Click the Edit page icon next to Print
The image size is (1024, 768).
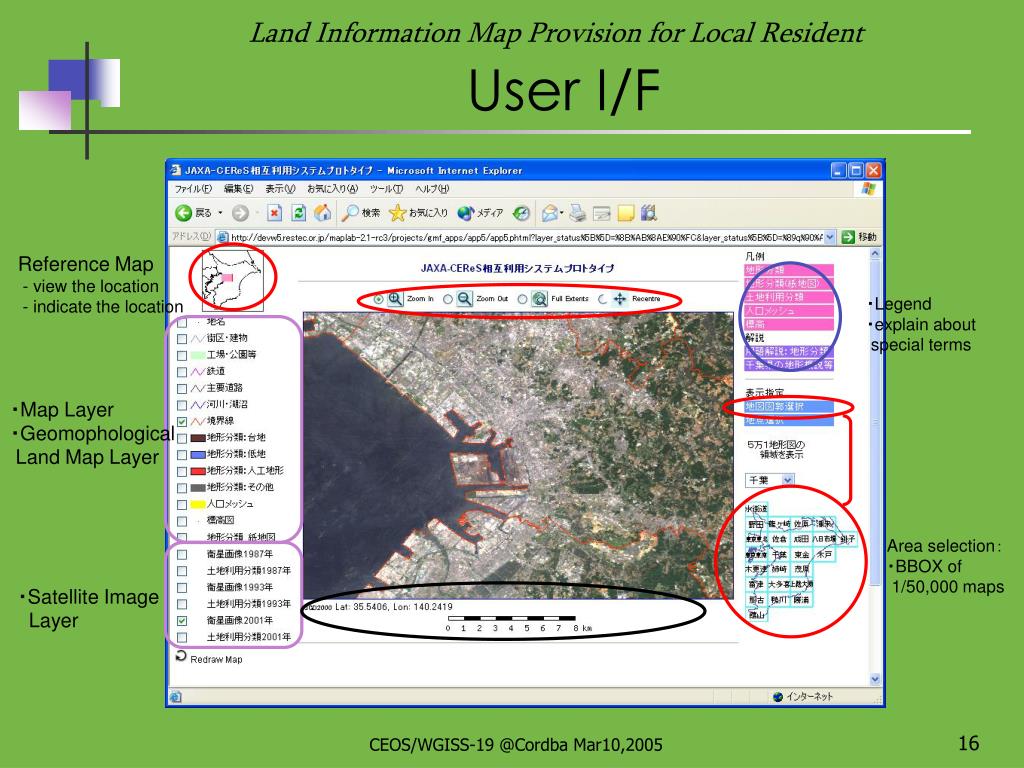601,213
